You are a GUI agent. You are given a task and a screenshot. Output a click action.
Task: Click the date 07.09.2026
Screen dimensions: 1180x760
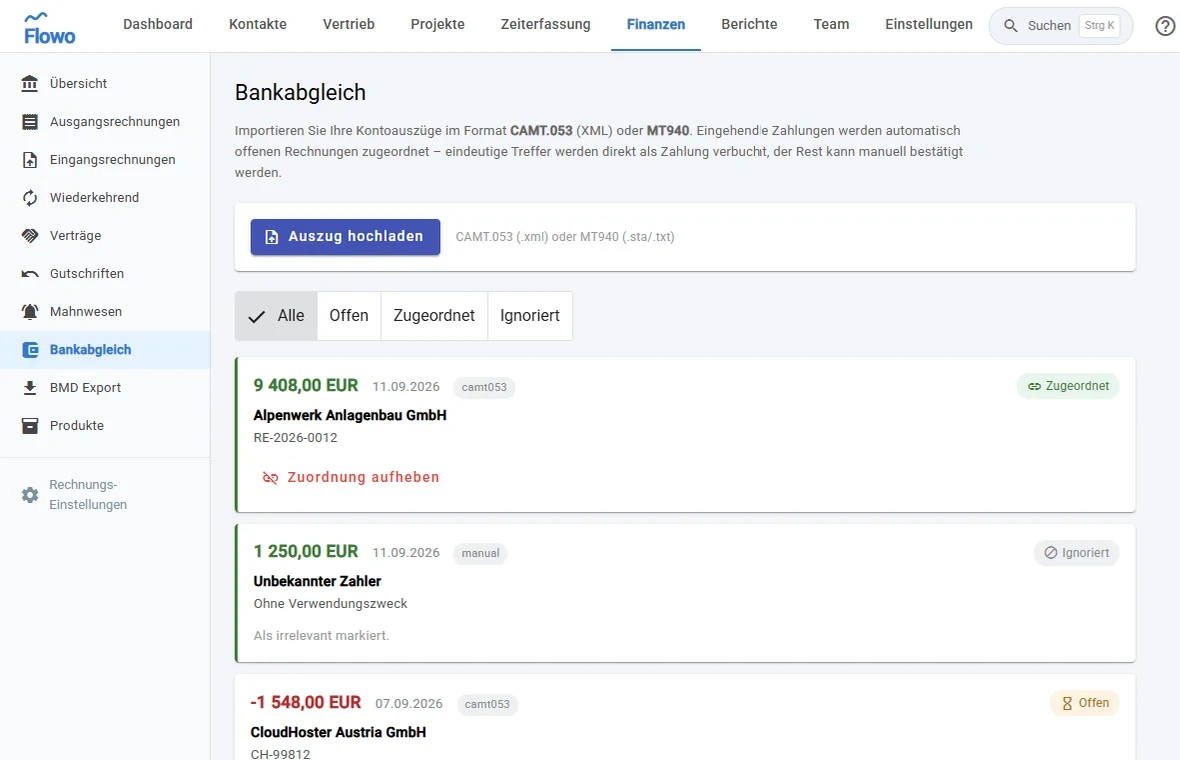coord(409,704)
